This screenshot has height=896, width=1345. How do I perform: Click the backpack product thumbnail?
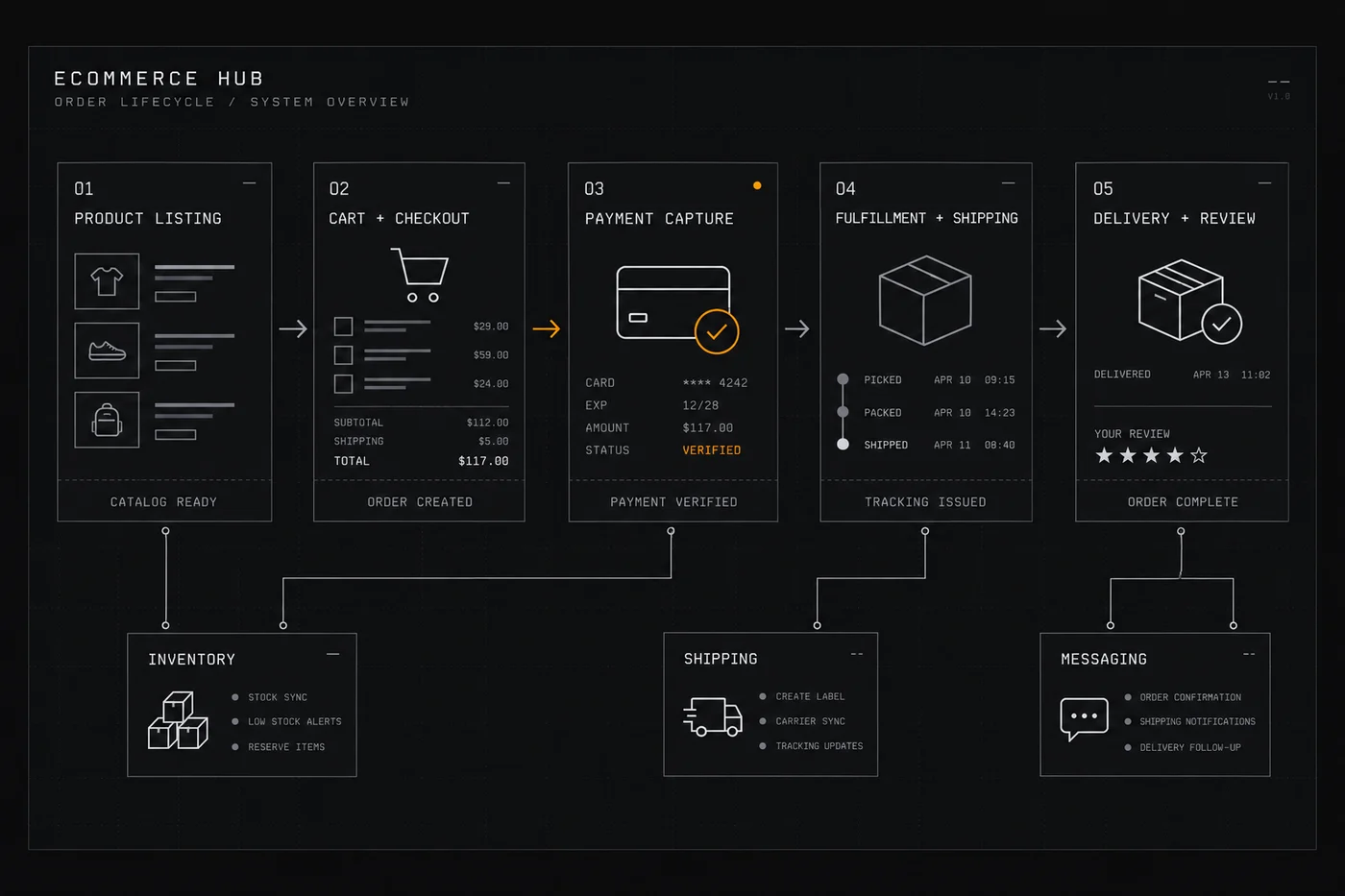point(107,420)
